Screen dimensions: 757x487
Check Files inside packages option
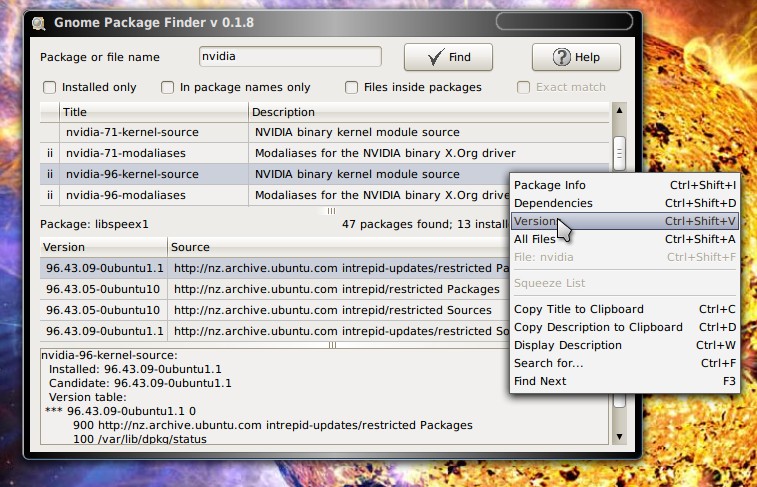(351, 87)
